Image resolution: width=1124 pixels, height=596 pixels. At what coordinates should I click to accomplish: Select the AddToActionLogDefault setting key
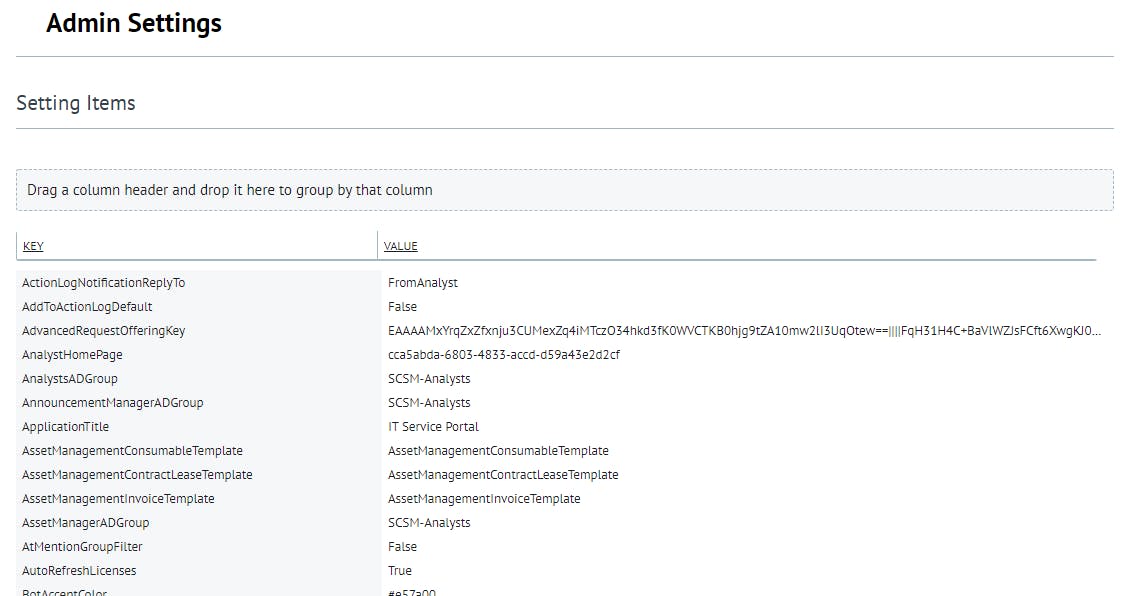pyautogui.click(x=87, y=307)
